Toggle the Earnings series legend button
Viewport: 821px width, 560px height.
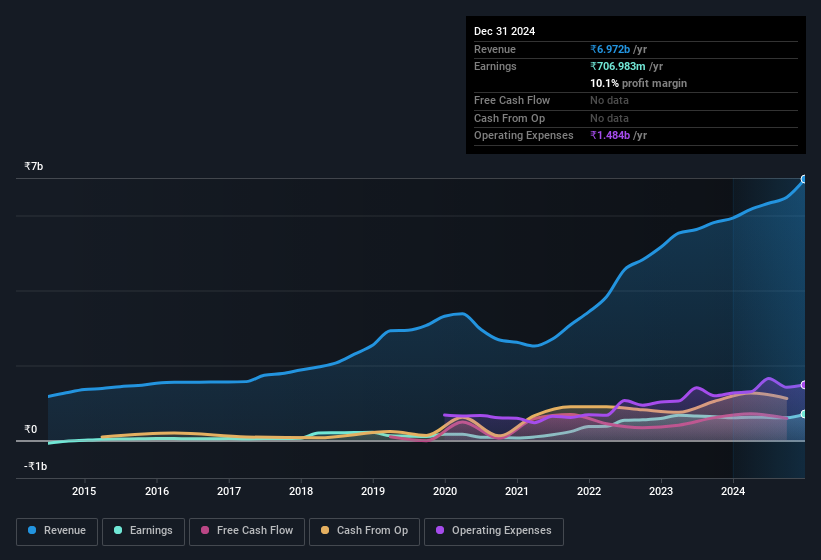tap(143, 531)
